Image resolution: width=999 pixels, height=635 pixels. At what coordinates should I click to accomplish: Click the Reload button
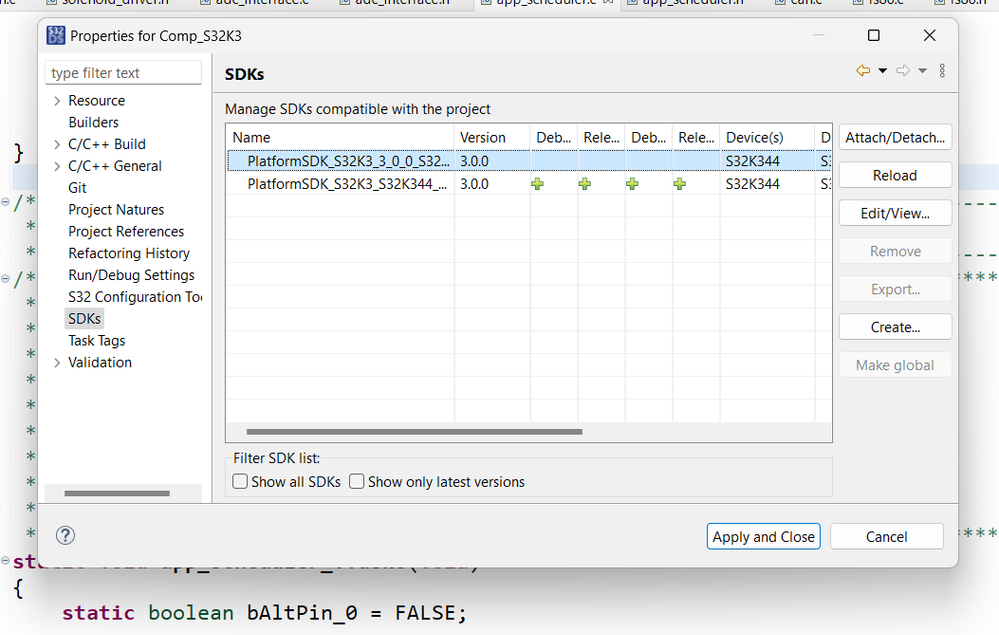point(895,175)
